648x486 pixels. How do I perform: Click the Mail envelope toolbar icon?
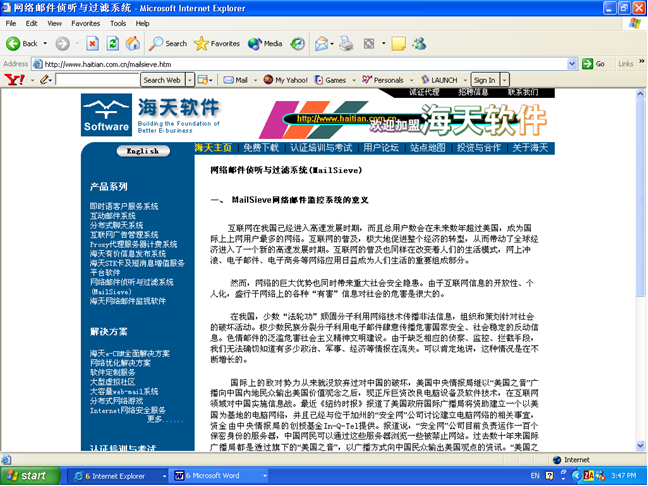tap(321, 43)
